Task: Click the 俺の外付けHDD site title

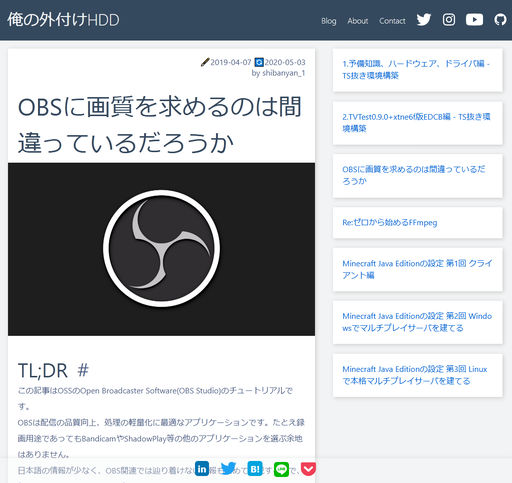Action: 63,20
